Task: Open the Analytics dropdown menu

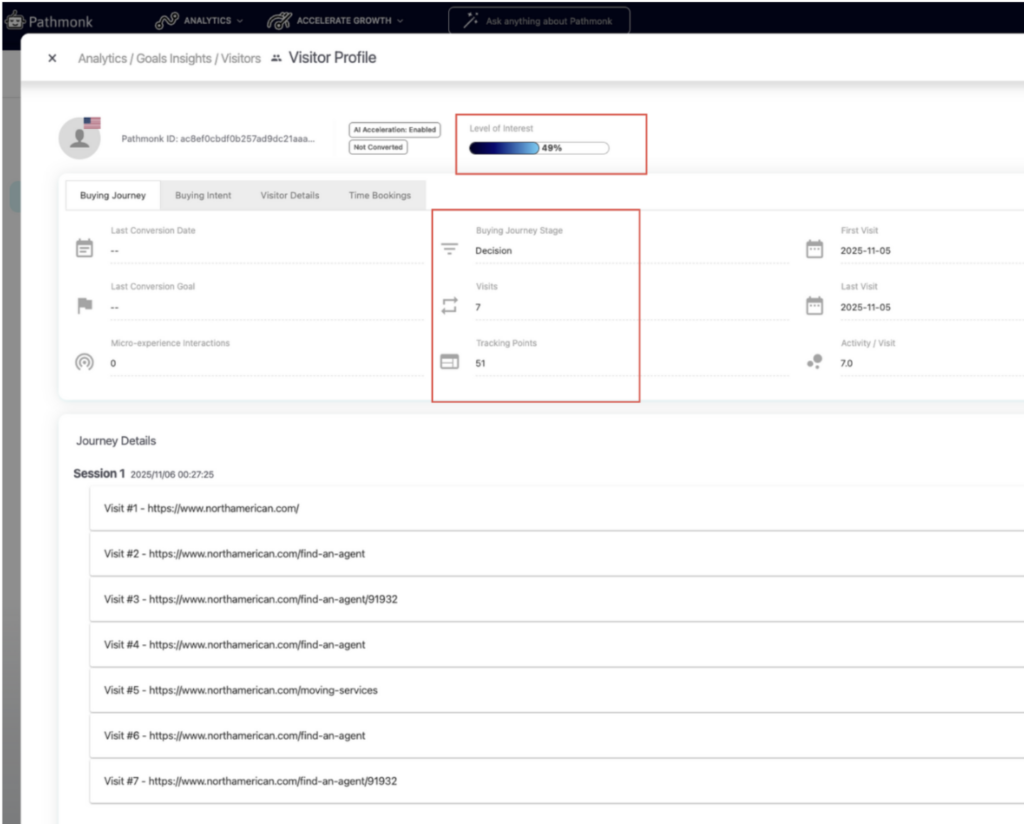Action: tap(200, 20)
